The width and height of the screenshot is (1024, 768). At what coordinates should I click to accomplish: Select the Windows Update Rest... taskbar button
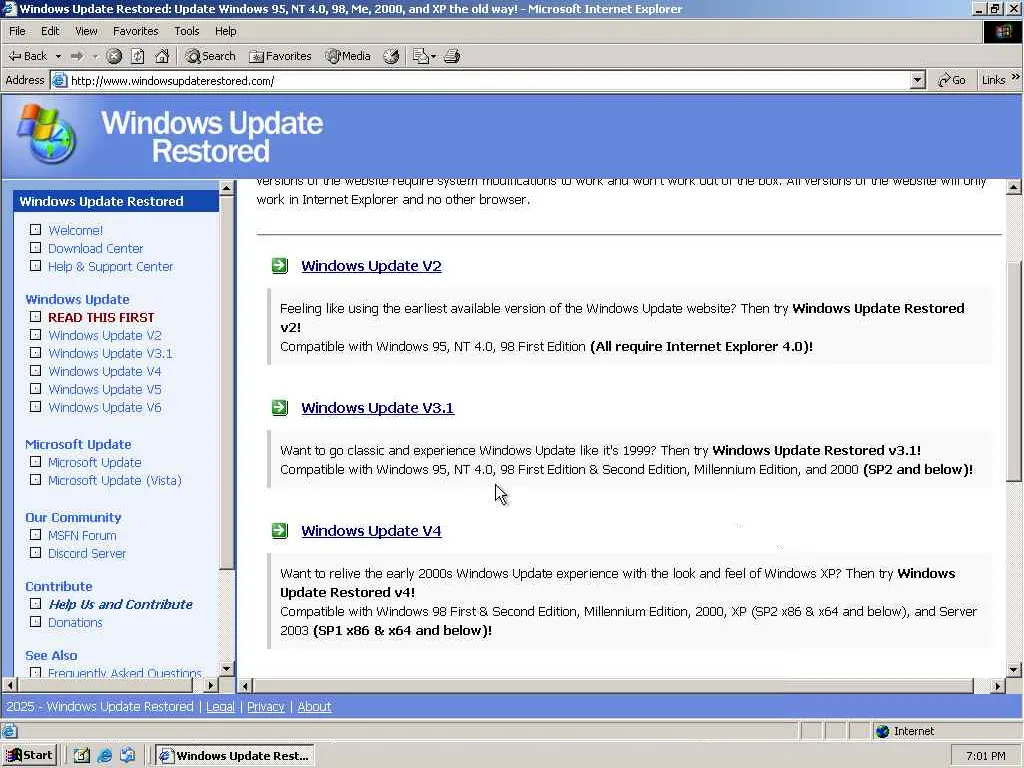point(236,756)
